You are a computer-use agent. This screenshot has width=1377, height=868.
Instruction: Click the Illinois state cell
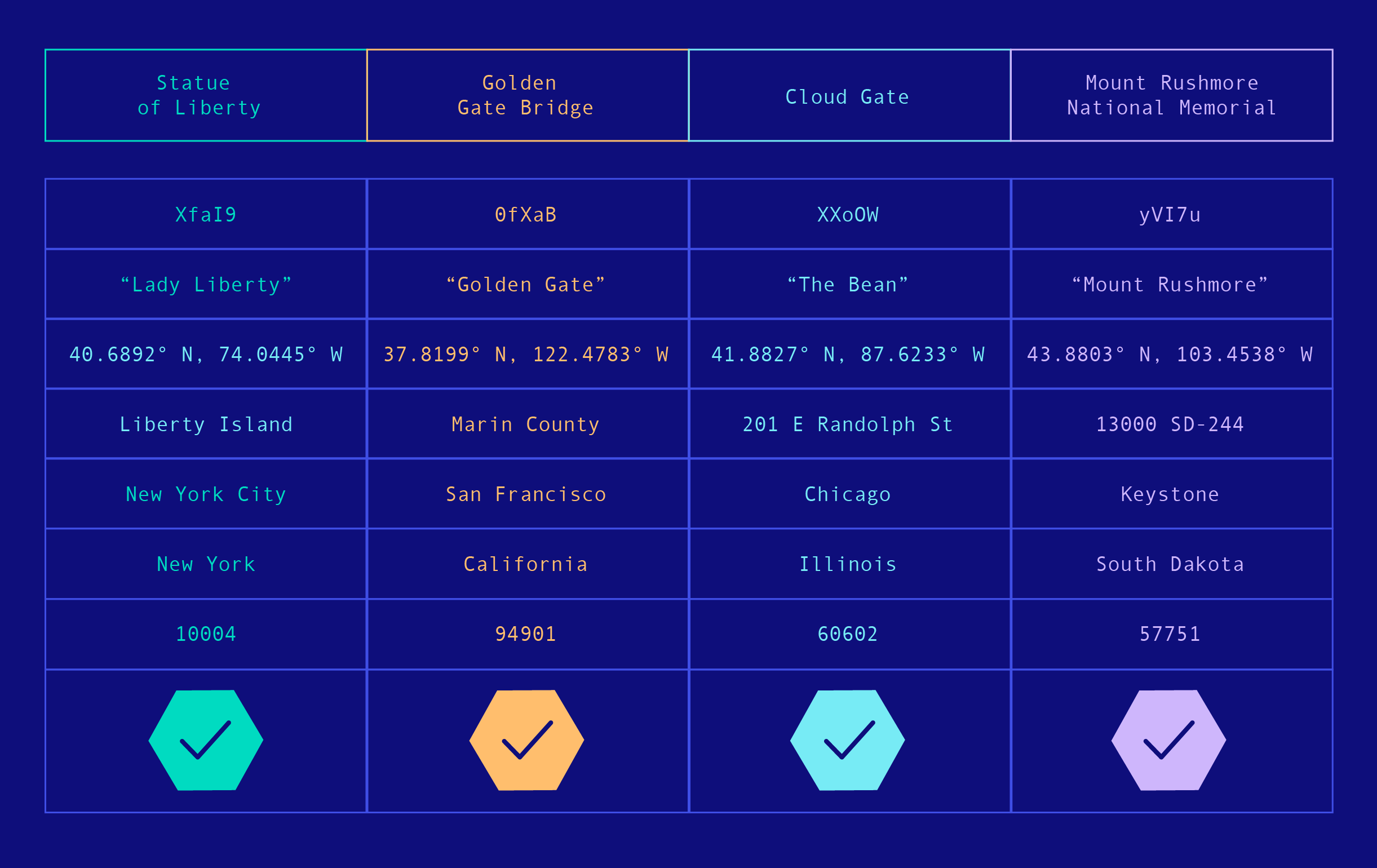850,564
